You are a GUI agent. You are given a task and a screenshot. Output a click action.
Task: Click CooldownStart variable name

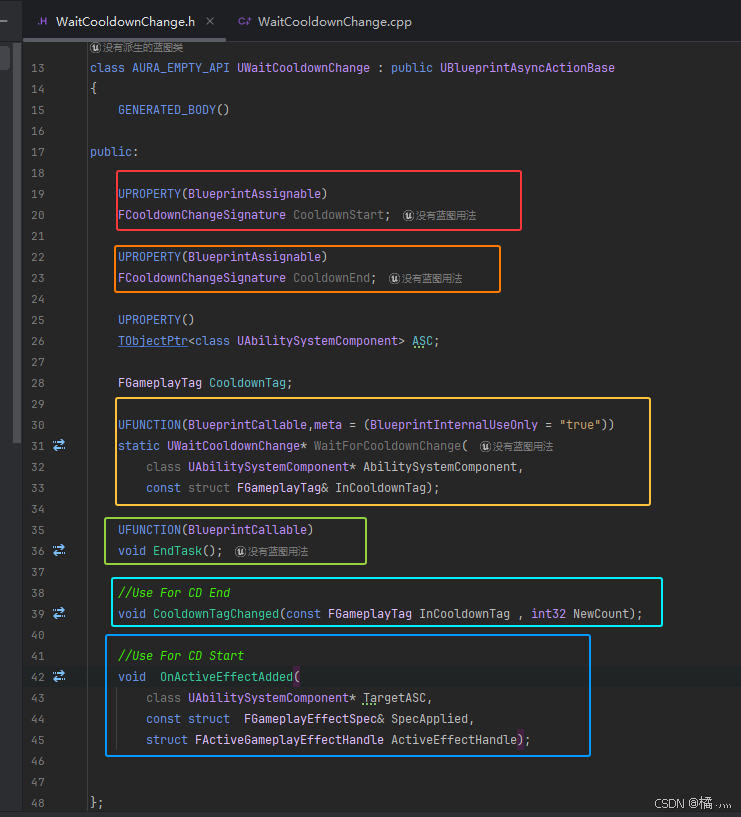[x=338, y=215]
